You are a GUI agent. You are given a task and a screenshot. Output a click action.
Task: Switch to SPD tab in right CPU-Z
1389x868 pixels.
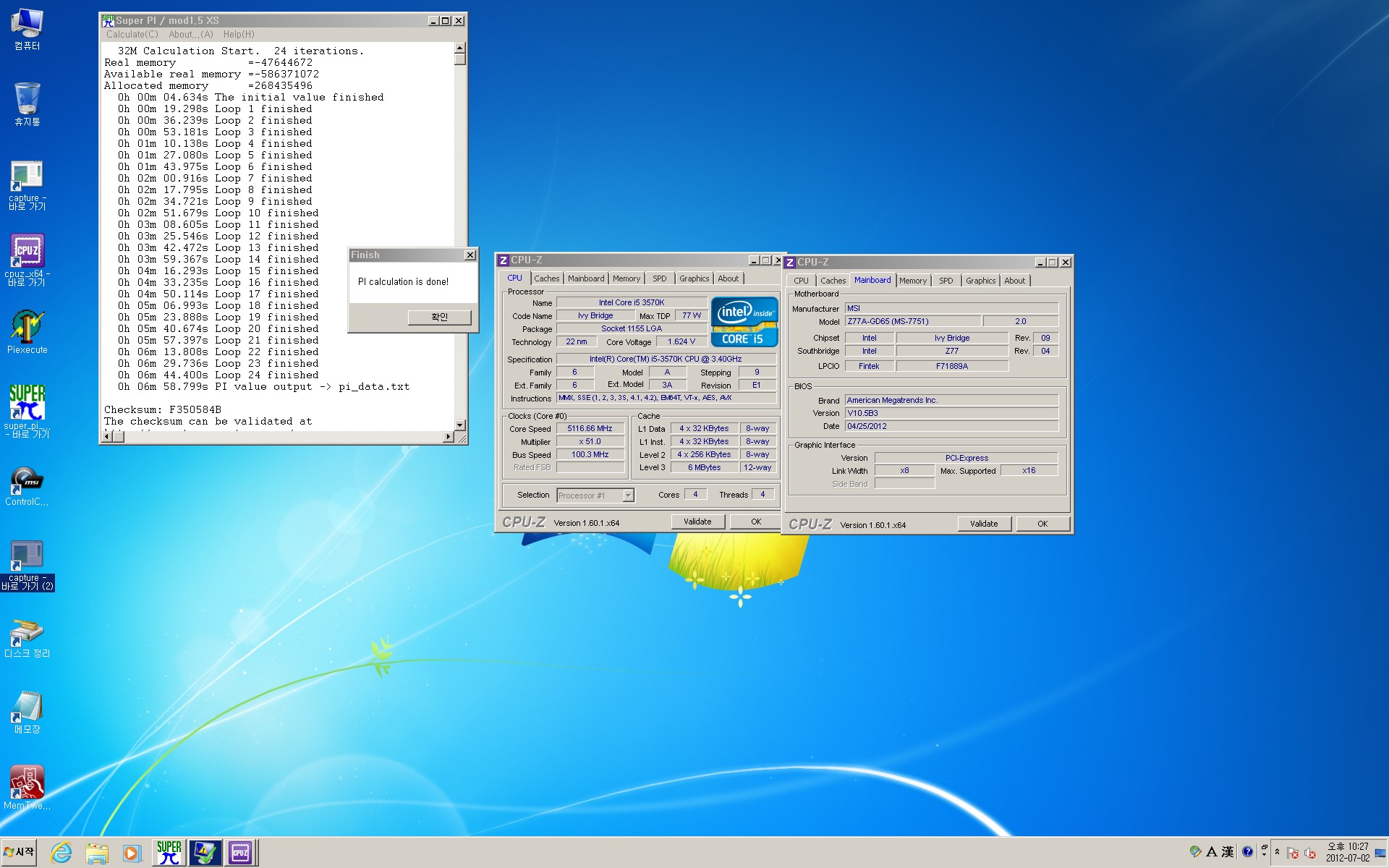946,281
